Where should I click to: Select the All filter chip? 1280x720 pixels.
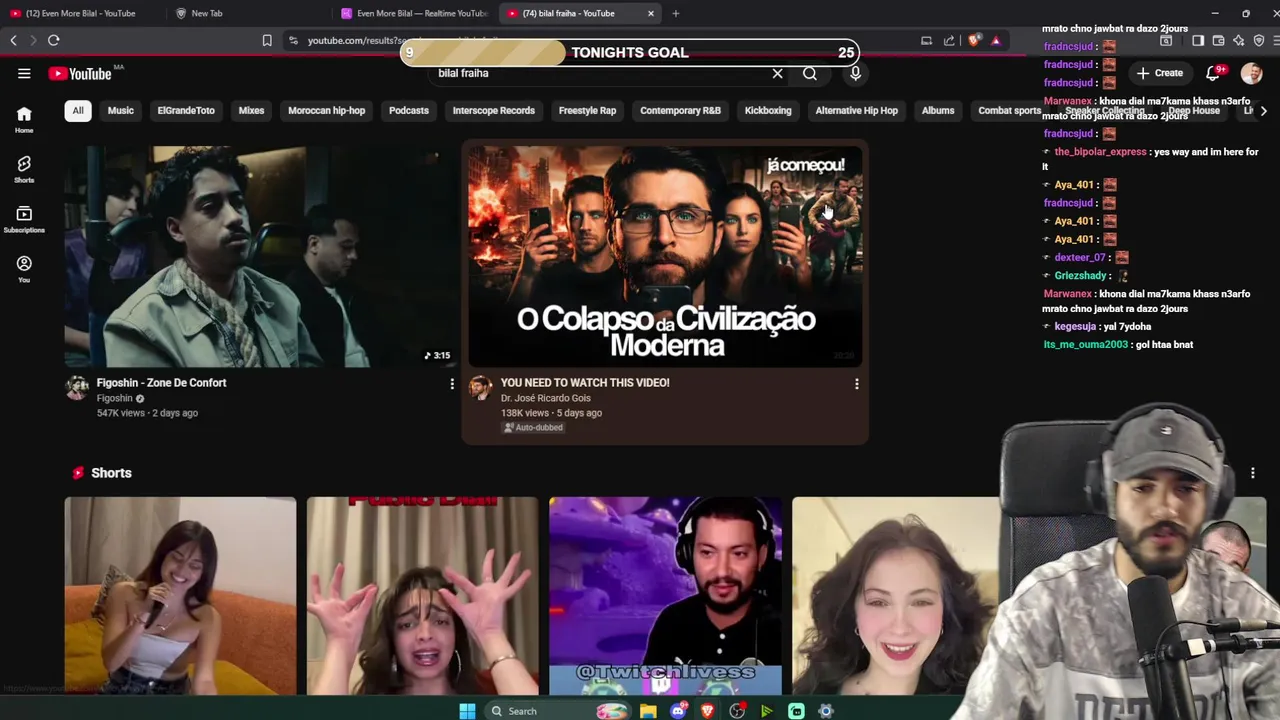pos(77,110)
